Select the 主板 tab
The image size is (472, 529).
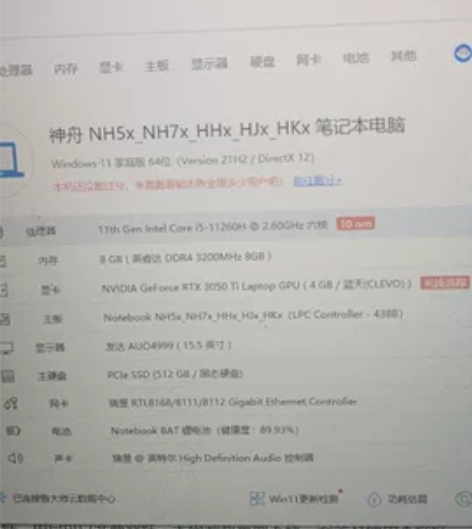[x=157, y=65]
